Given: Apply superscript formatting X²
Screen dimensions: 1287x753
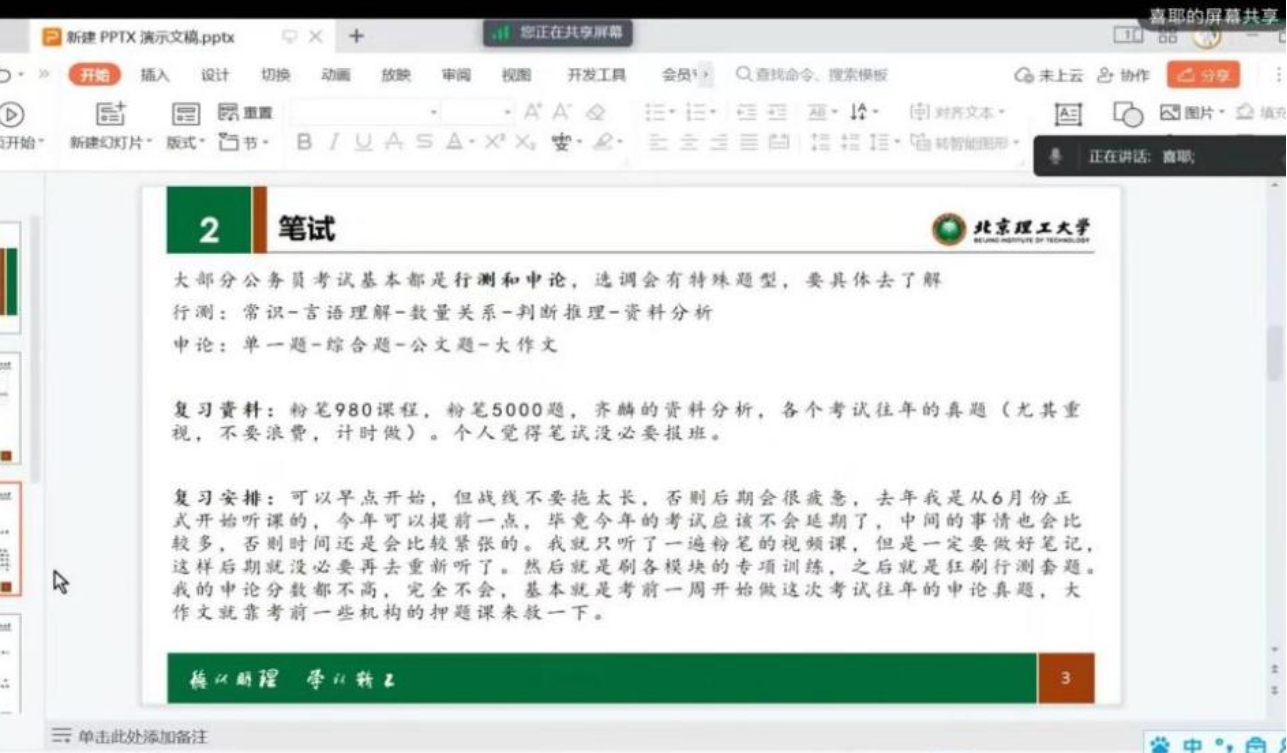Looking at the screenshot, I should pos(498,142).
